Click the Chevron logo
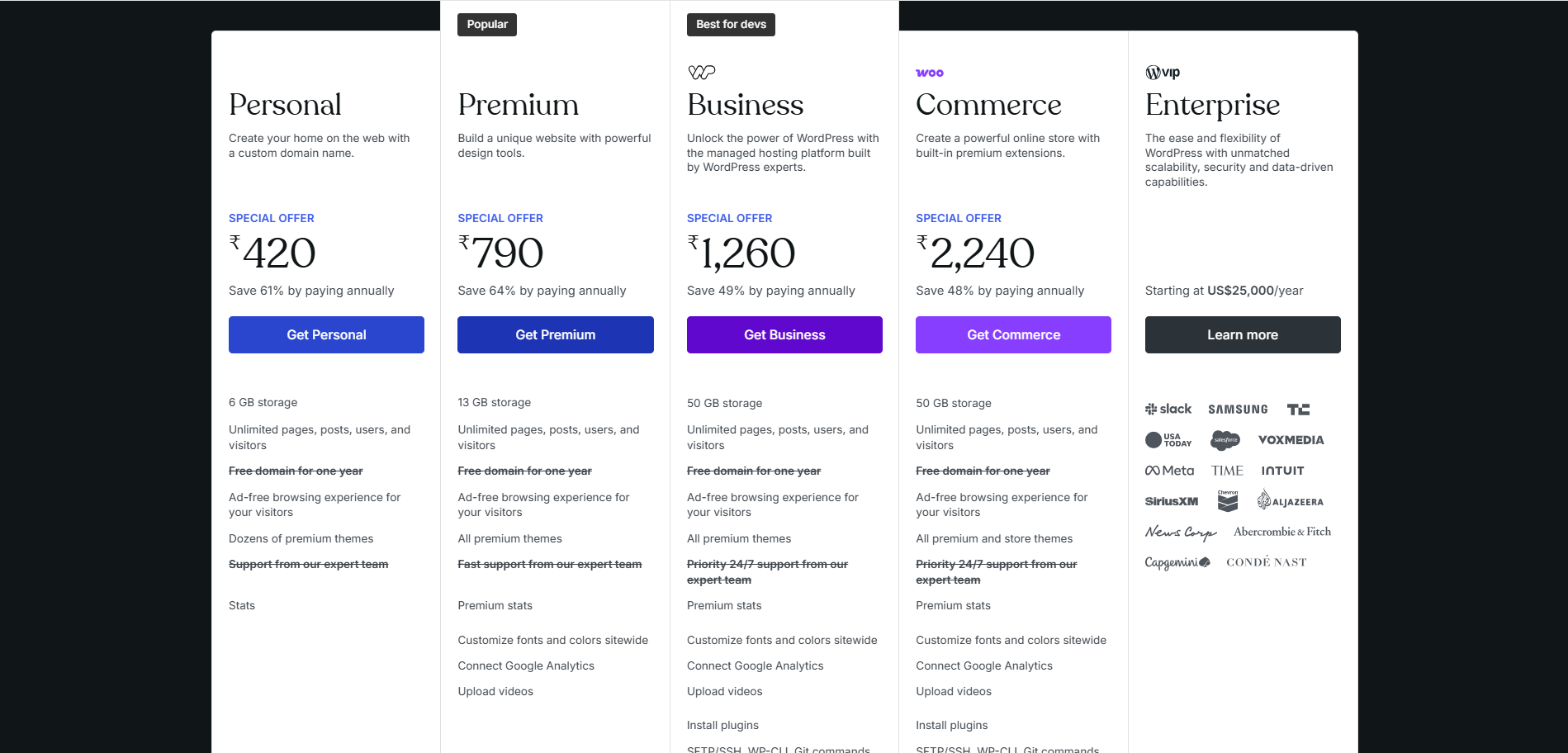 click(x=1228, y=500)
